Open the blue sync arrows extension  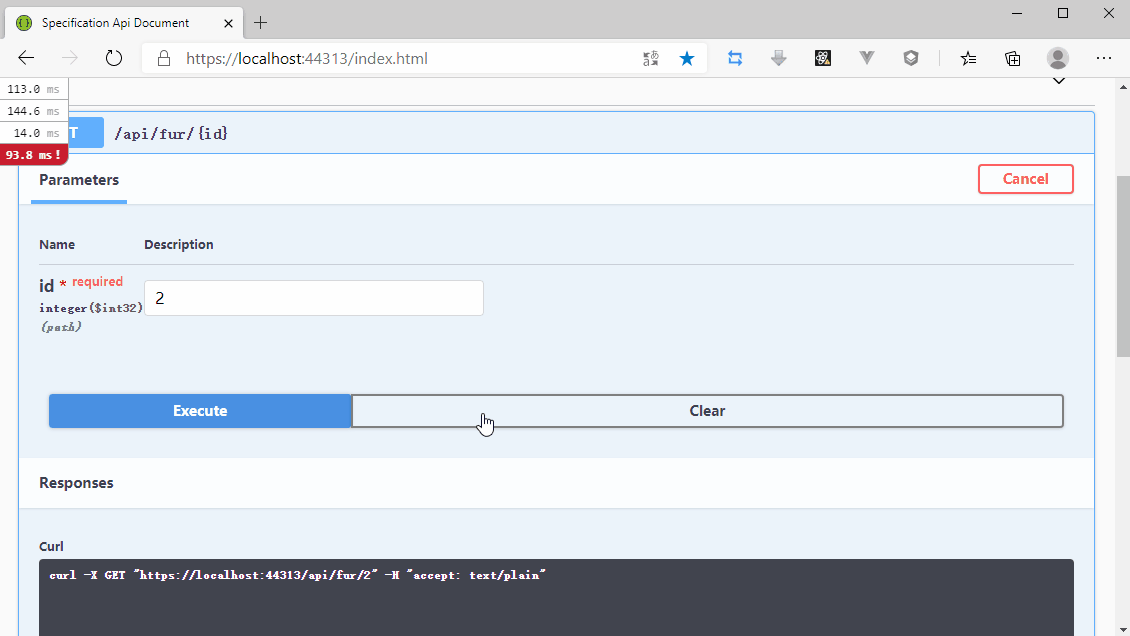point(735,59)
